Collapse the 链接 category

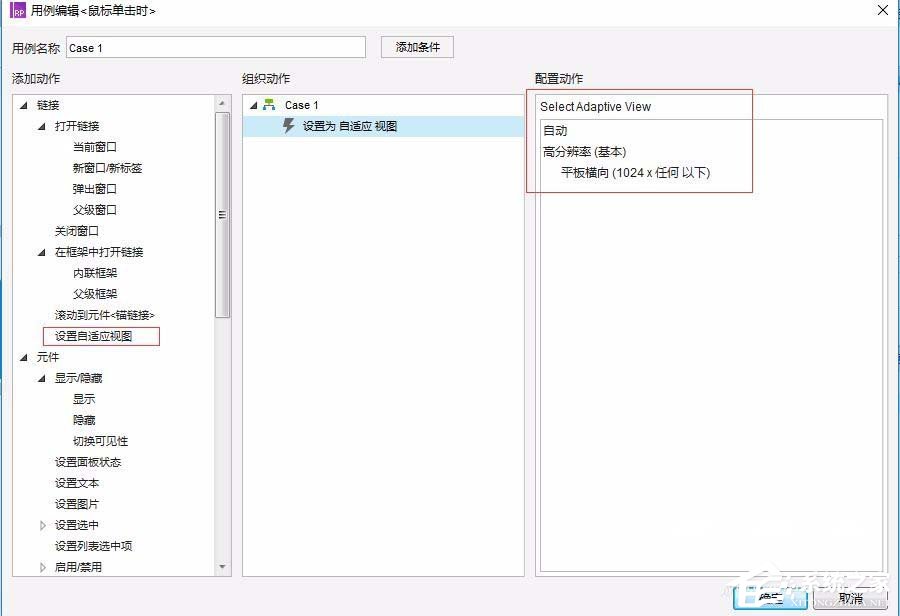23,104
